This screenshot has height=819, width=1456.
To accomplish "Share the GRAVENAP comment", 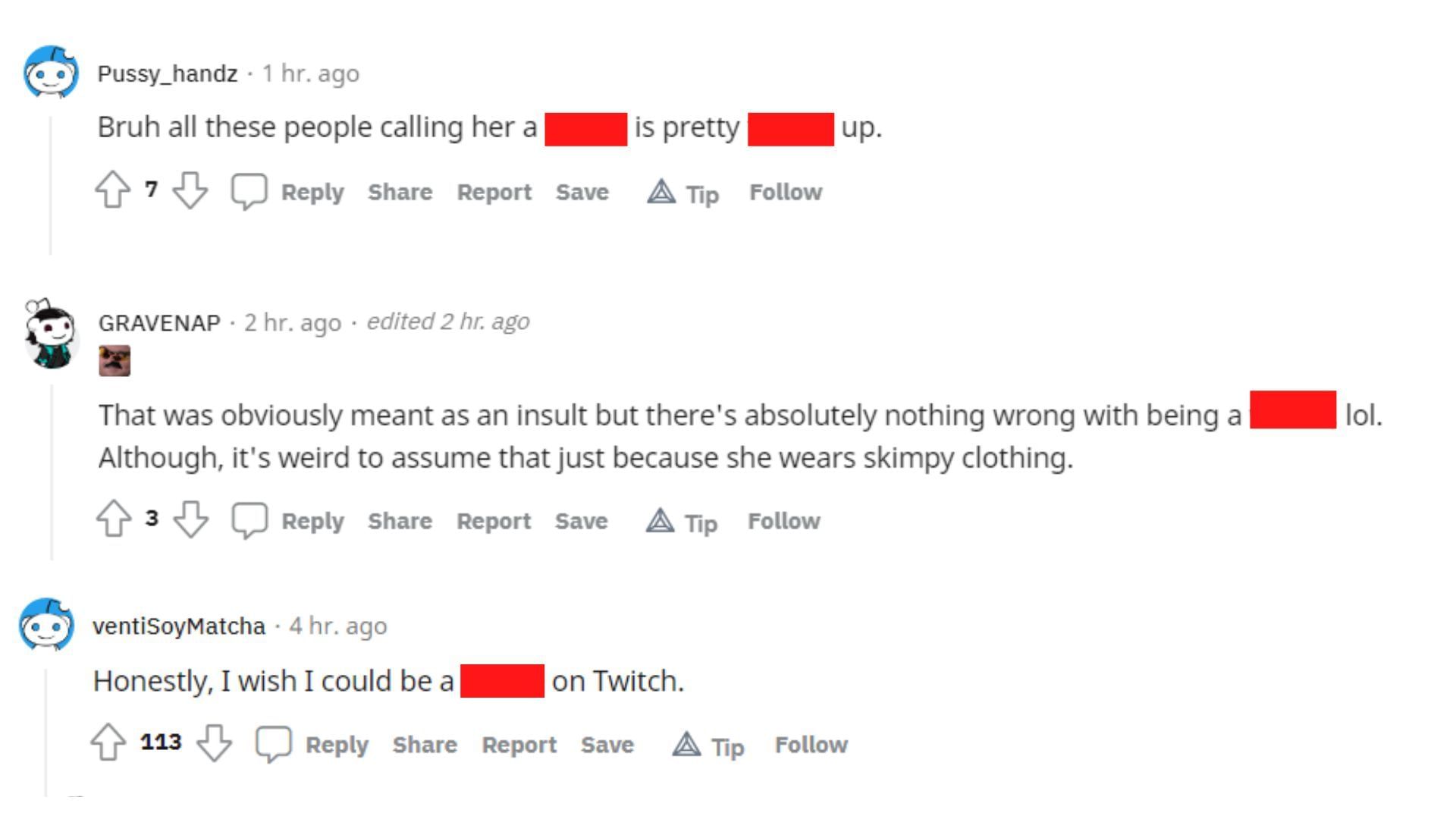I will pyautogui.click(x=400, y=521).
